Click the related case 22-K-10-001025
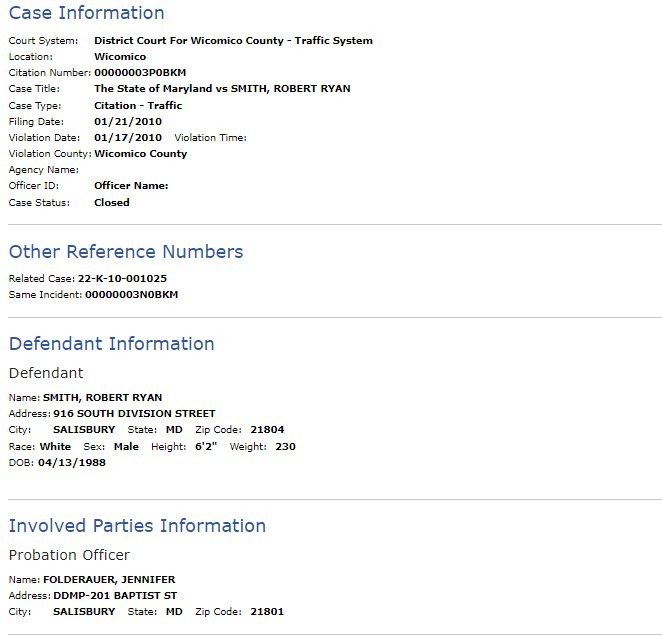Screen dimensions: 662x635 (122, 279)
